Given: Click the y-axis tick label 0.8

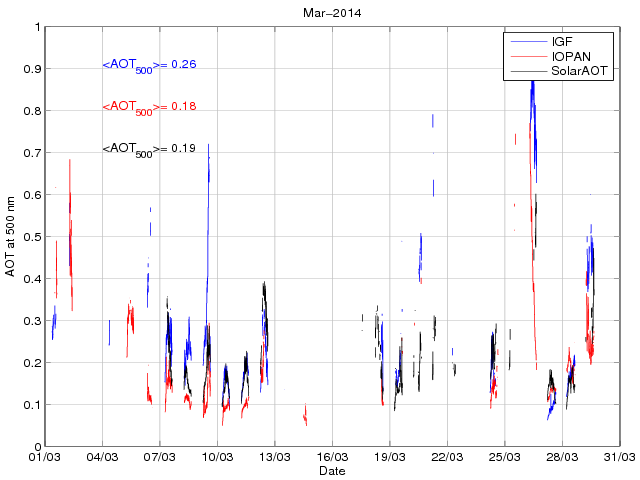Looking at the screenshot, I should [x=32, y=111].
